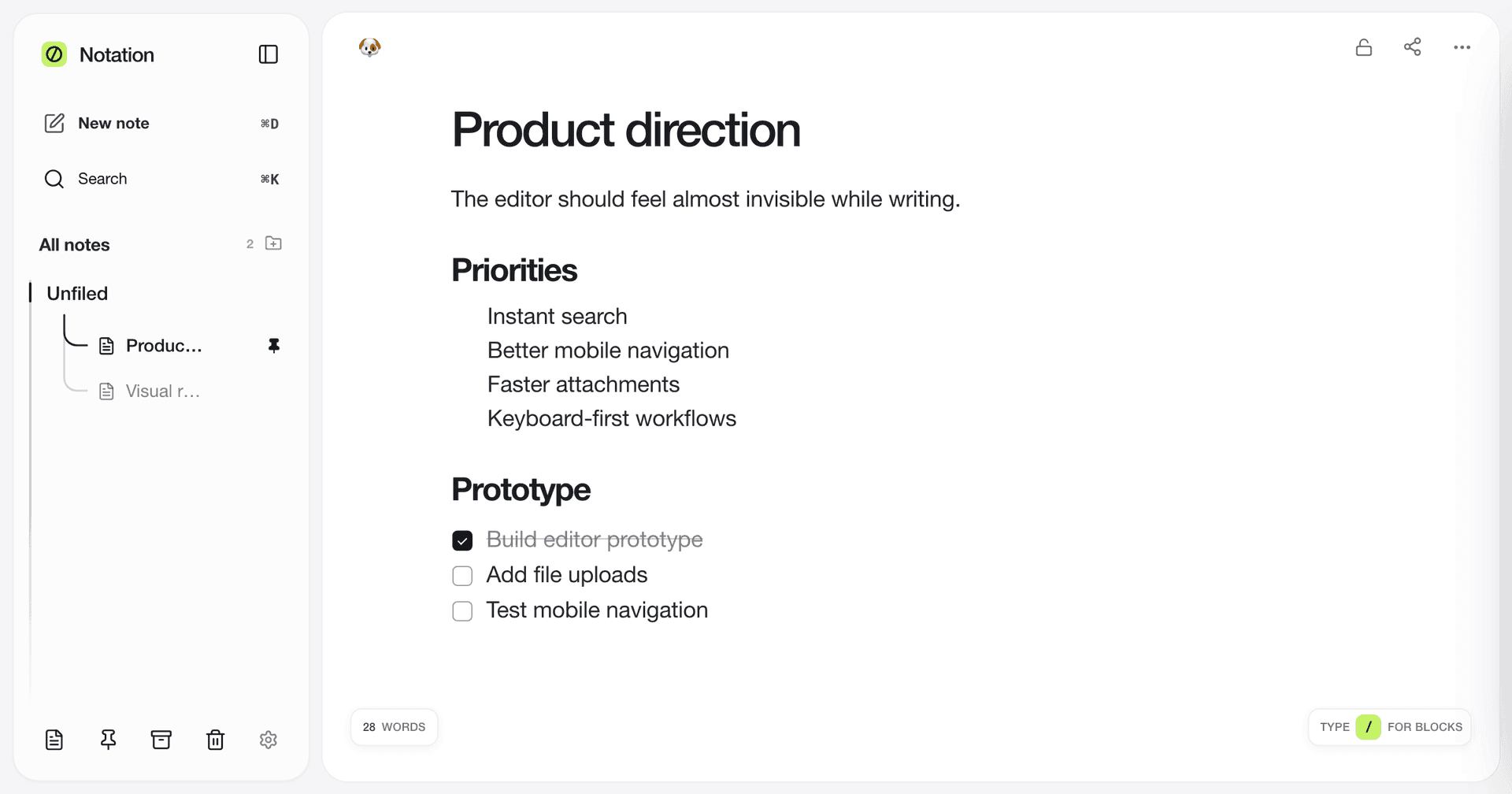Click the 28 words counter badge
Viewport: 1512px width, 794px height.
pos(394,727)
